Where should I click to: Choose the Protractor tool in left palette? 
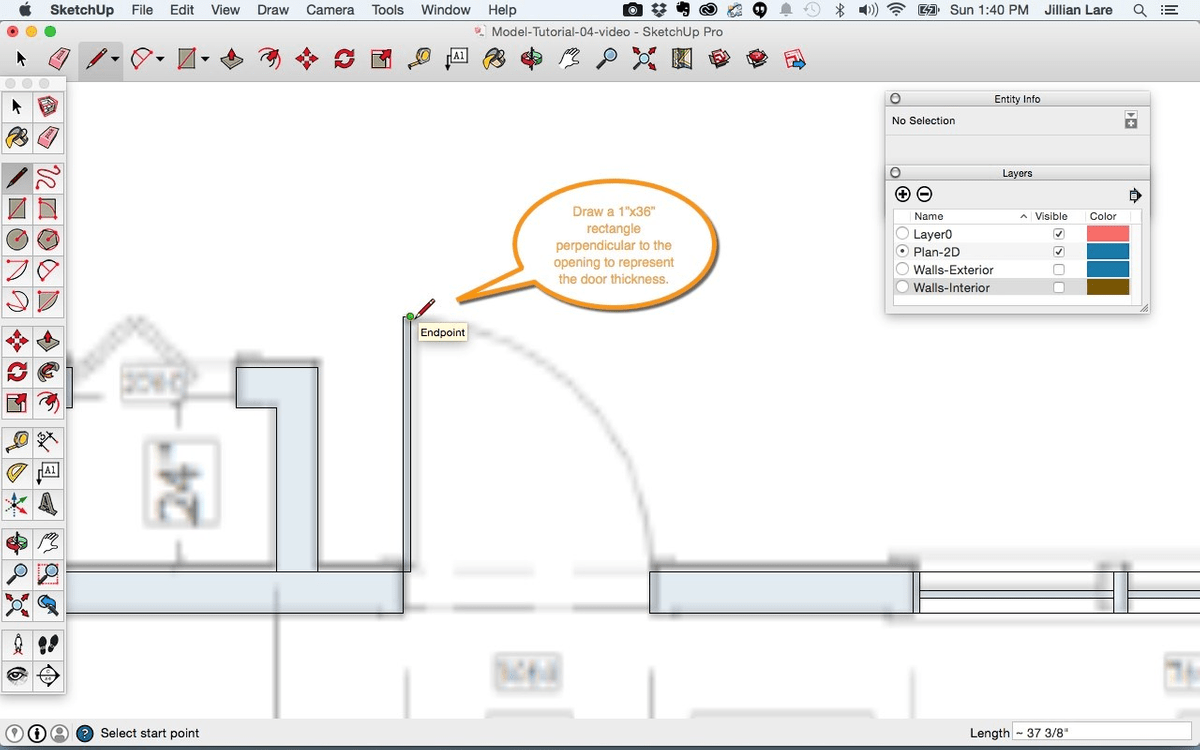tap(17, 473)
